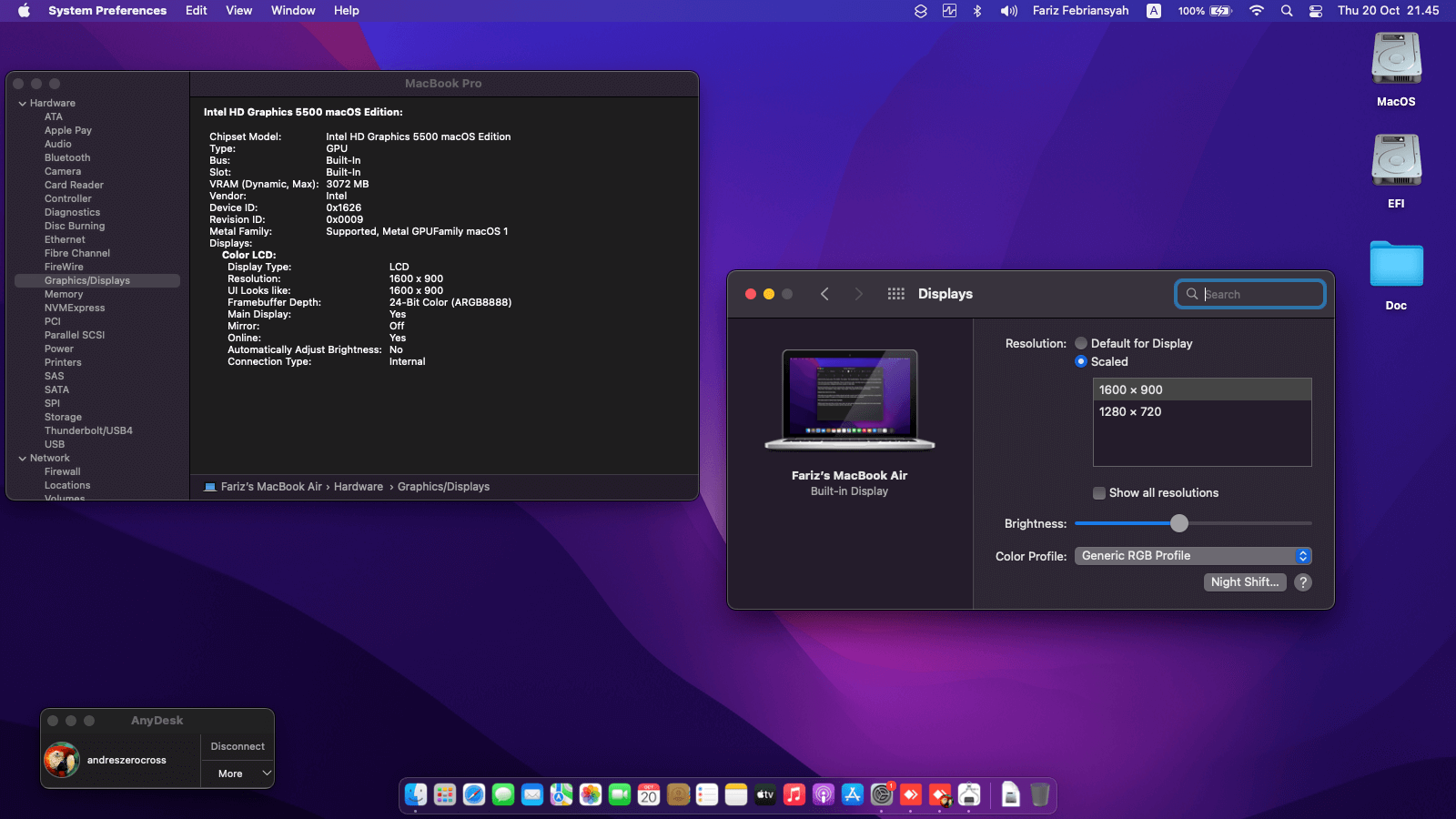Expand the AnyDesk More dropdown
This screenshot has height=819, width=1456.
(238, 773)
